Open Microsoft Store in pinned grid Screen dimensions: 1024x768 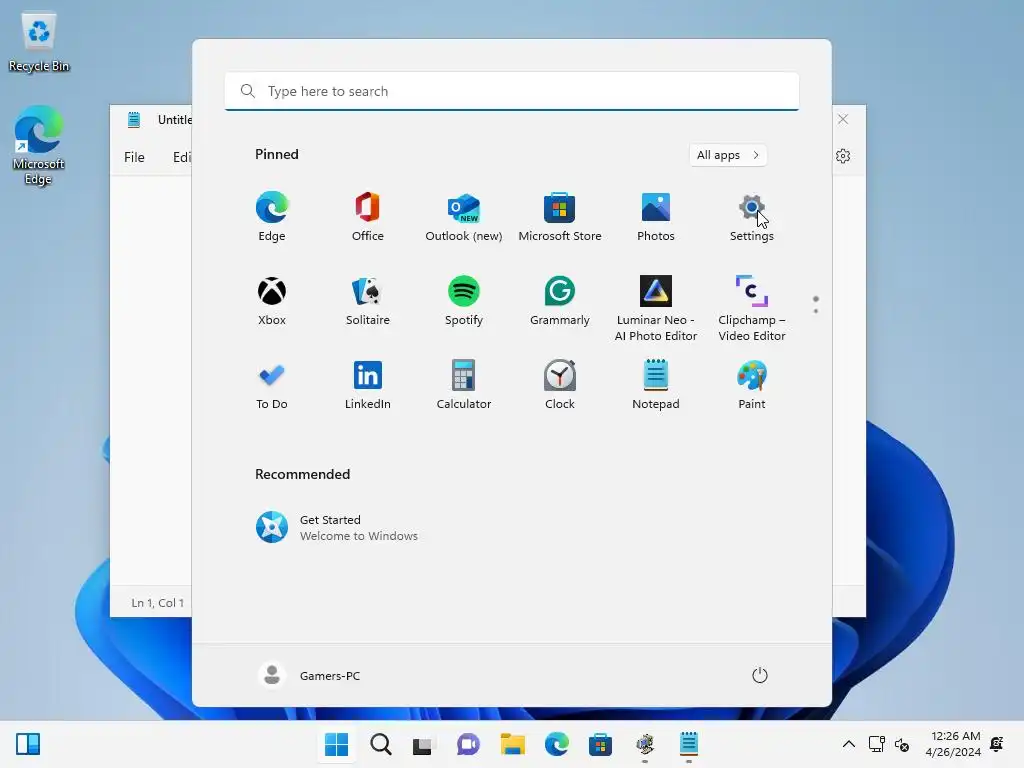click(x=560, y=217)
